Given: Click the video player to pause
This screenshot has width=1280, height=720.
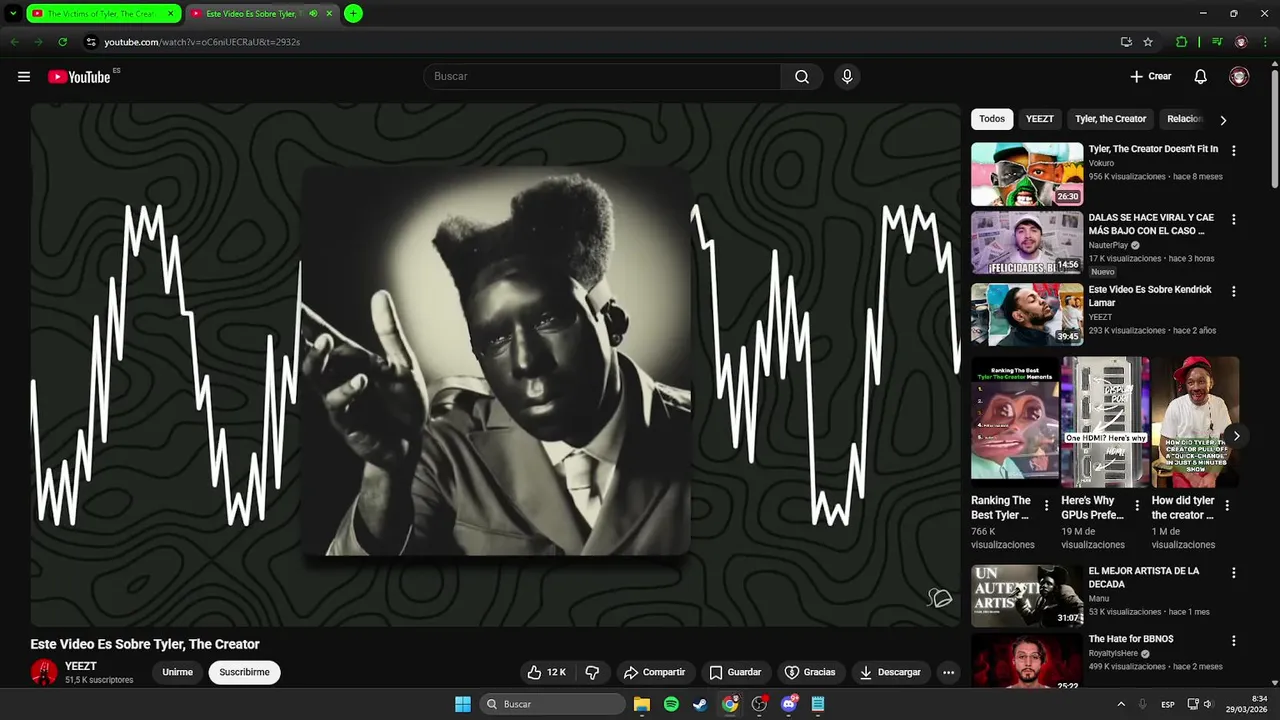Looking at the screenshot, I should (x=495, y=365).
